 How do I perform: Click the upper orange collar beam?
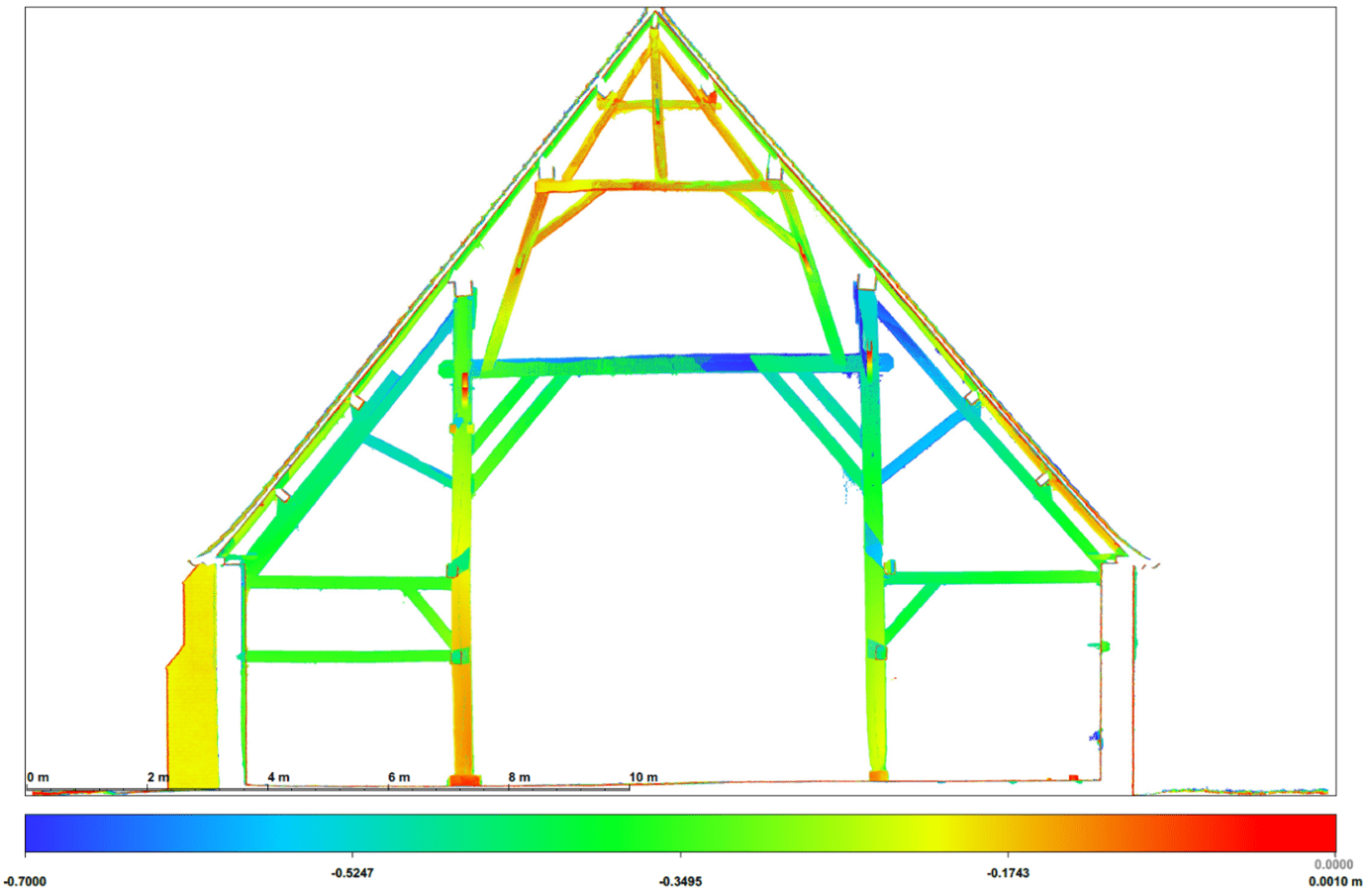(655, 103)
